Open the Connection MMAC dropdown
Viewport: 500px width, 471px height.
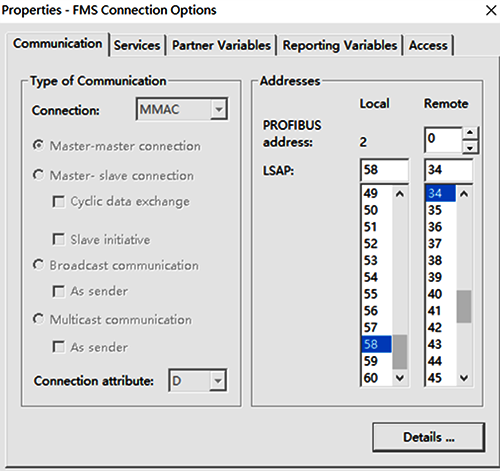click(x=182, y=109)
